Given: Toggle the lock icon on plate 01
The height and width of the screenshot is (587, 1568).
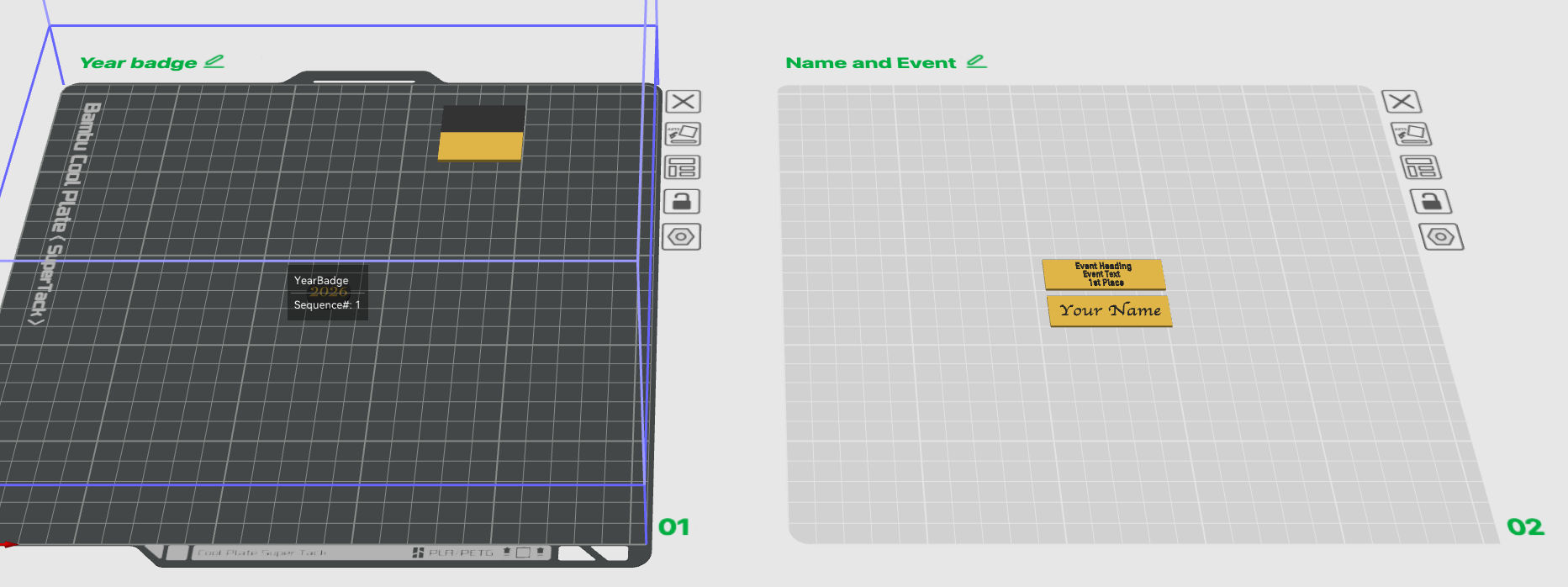Looking at the screenshot, I should pyautogui.click(x=682, y=202).
